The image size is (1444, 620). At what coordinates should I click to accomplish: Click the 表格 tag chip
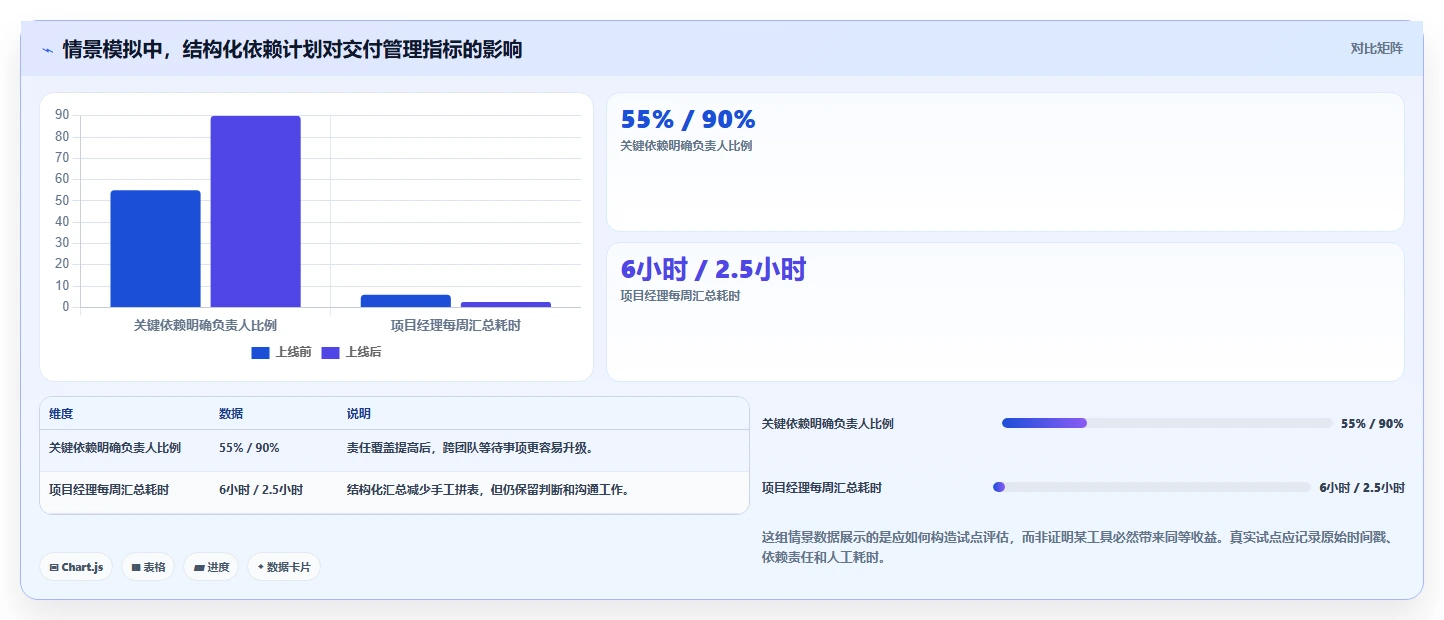[148, 567]
